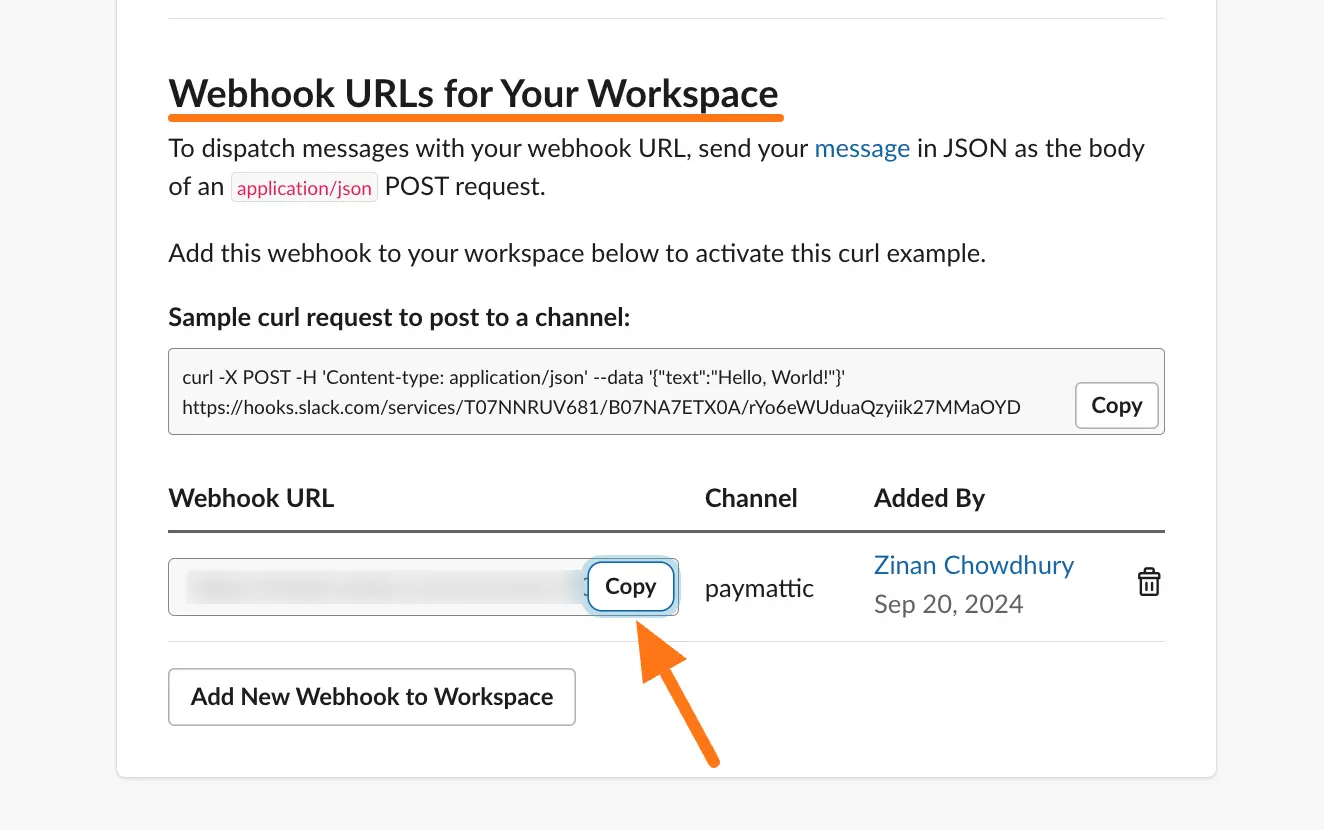Delete the paymattic webhook with trash icon
The image size is (1324, 830).
[x=1149, y=583]
